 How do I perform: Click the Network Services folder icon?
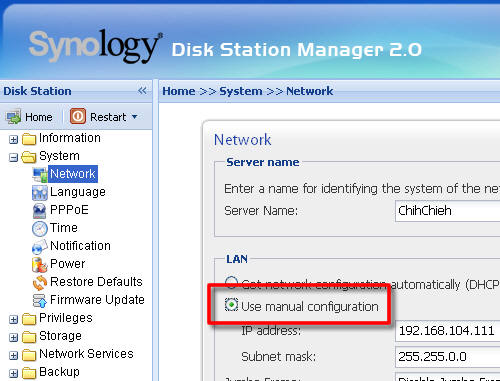click(x=29, y=355)
